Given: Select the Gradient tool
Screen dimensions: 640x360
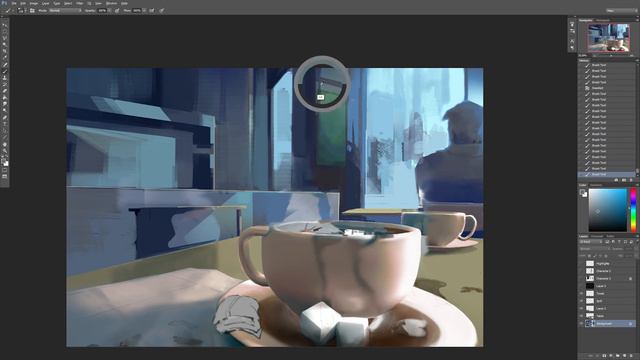Looking at the screenshot, I should coord(5,97).
